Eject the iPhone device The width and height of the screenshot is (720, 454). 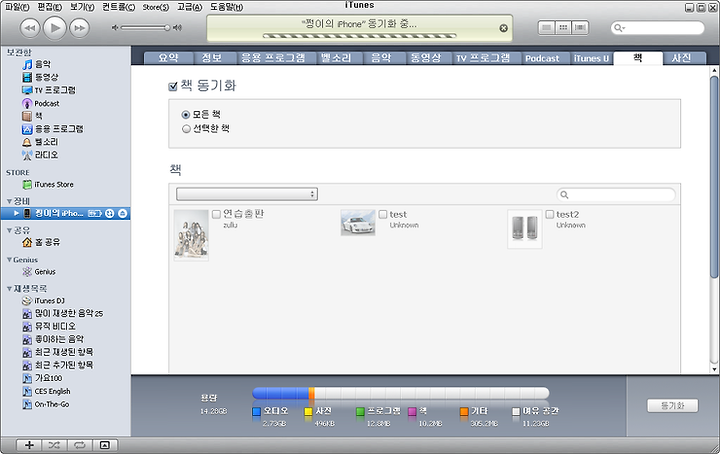tap(122, 213)
